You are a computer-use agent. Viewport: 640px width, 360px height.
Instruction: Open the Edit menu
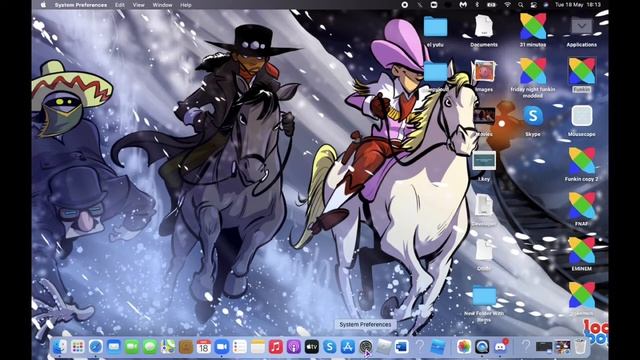[120, 5]
